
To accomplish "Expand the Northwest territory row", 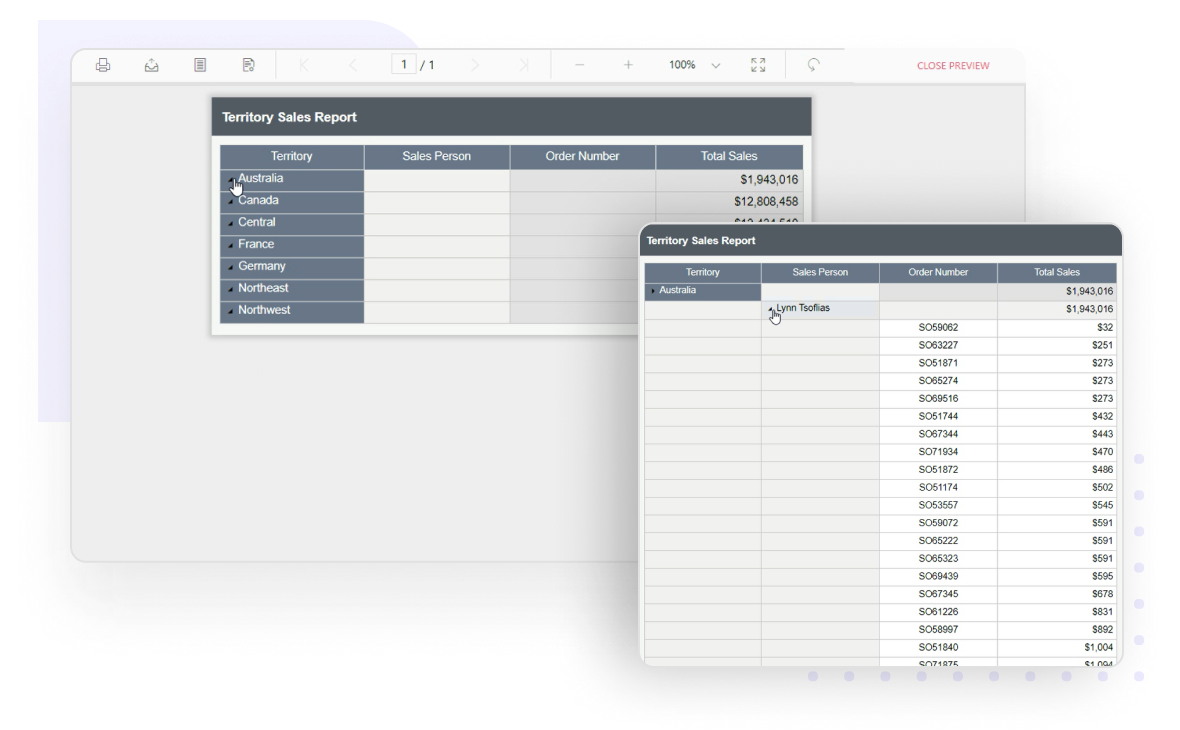I will 230,312.
